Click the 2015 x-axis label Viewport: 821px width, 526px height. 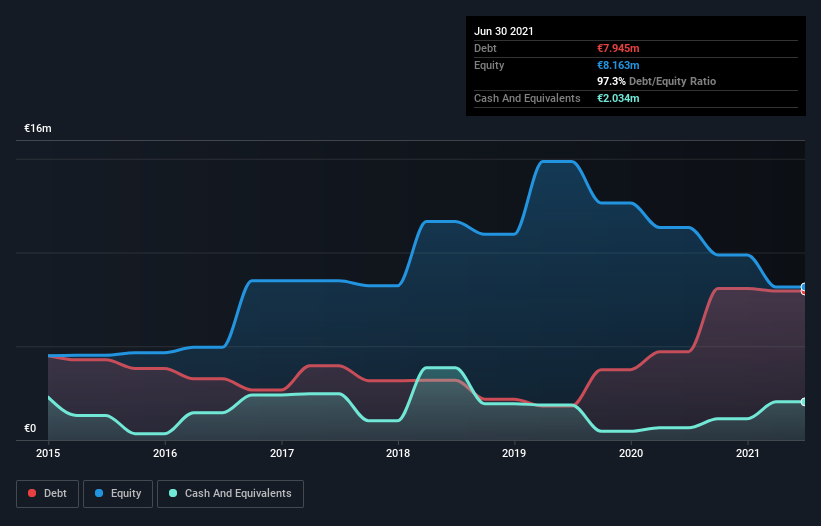pyautogui.click(x=48, y=453)
